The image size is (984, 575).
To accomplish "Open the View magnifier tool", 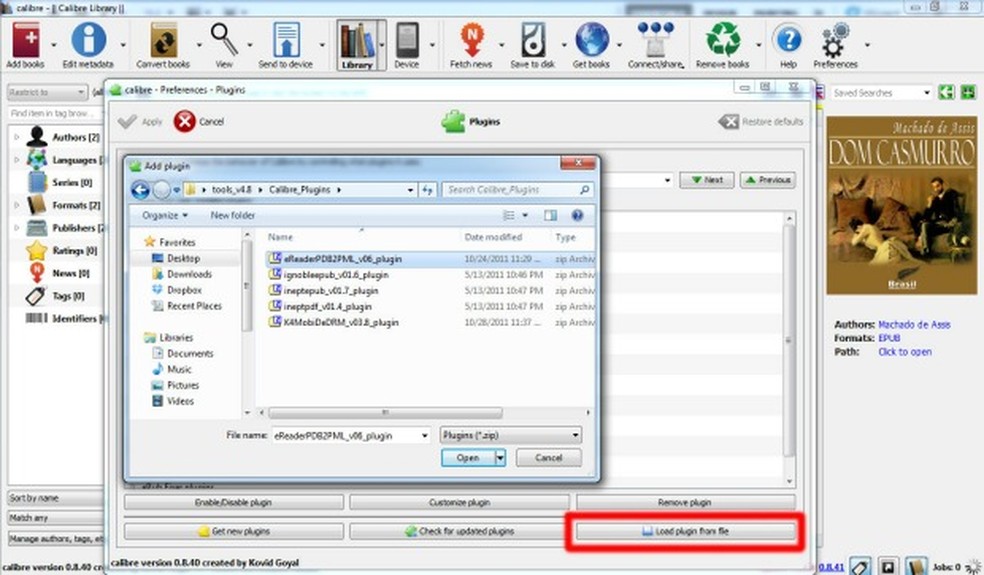I will [x=224, y=40].
